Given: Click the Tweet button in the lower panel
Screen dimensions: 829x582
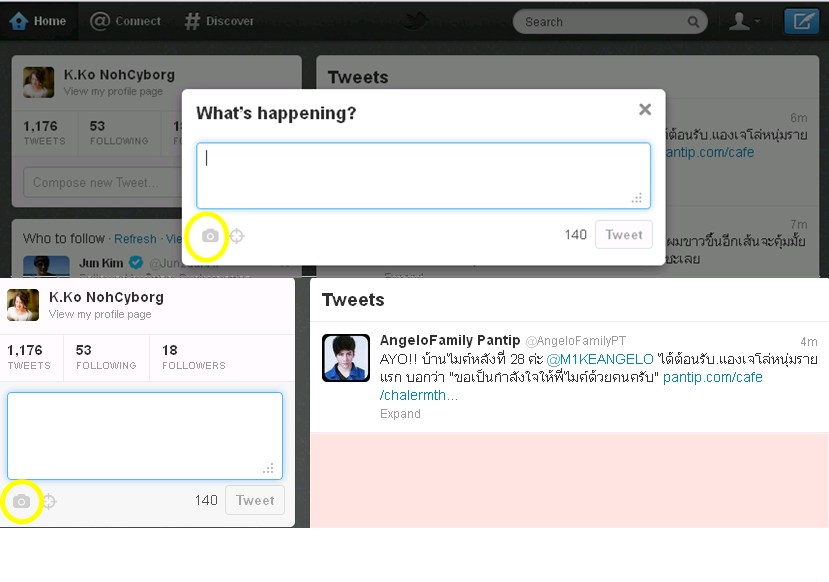Looking at the screenshot, I should point(255,500).
